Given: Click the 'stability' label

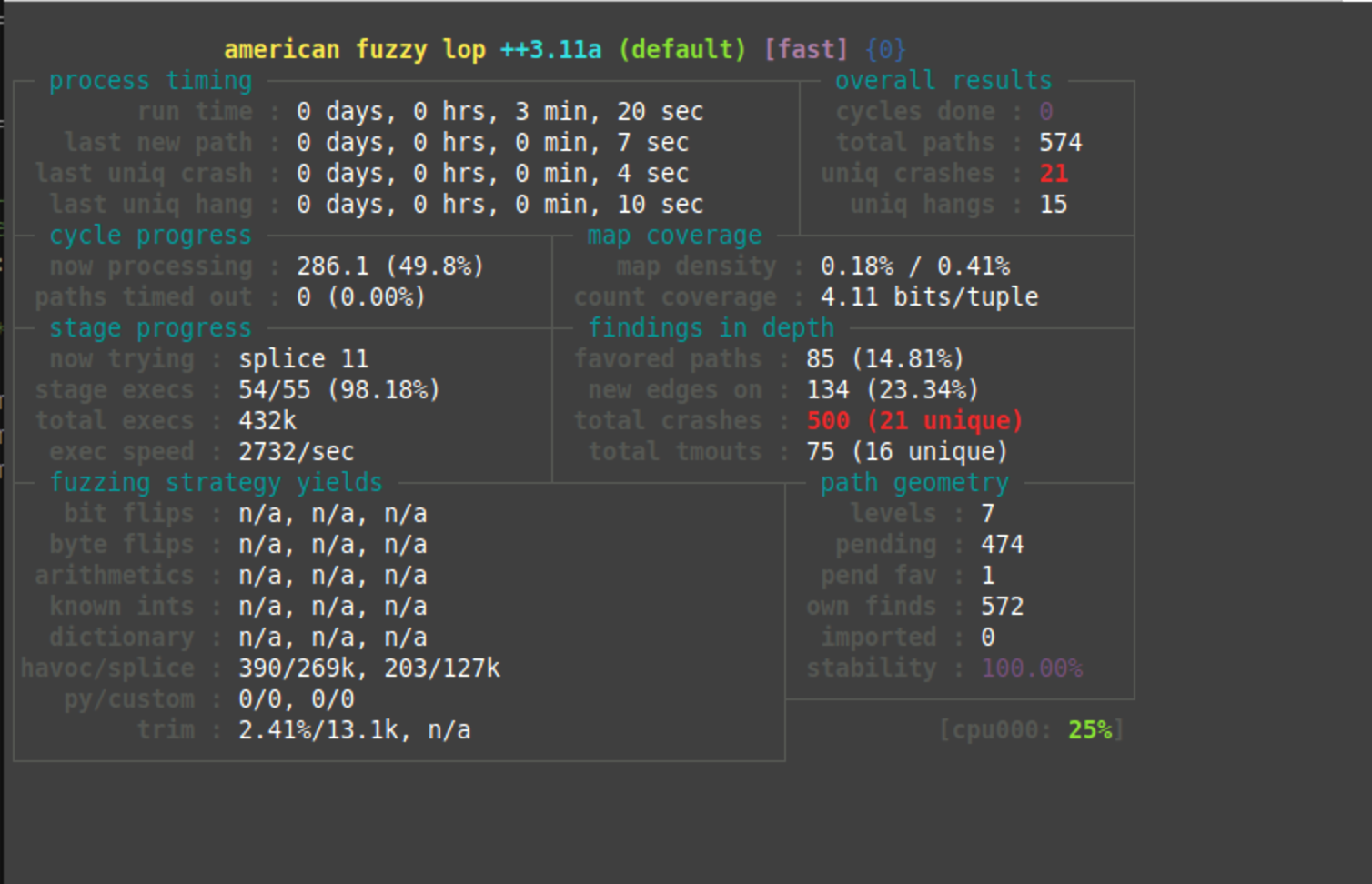Looking at the screenshot, I should point(872,668).
